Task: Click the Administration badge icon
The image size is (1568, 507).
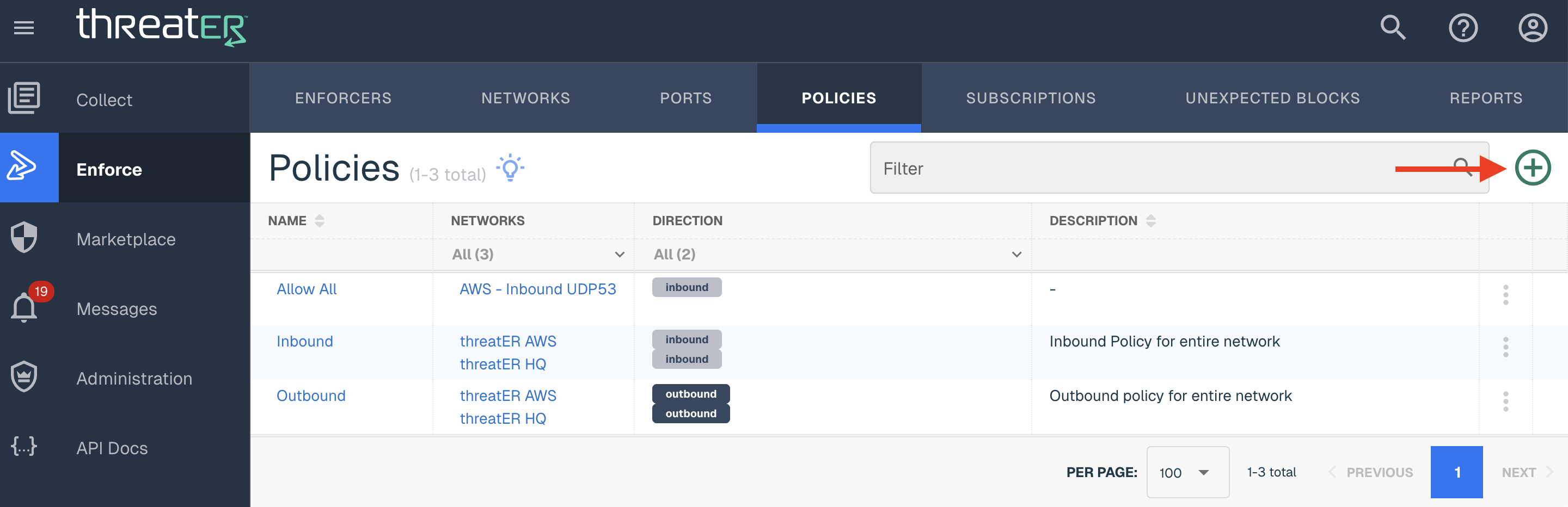Action: [x=24, y=377]
